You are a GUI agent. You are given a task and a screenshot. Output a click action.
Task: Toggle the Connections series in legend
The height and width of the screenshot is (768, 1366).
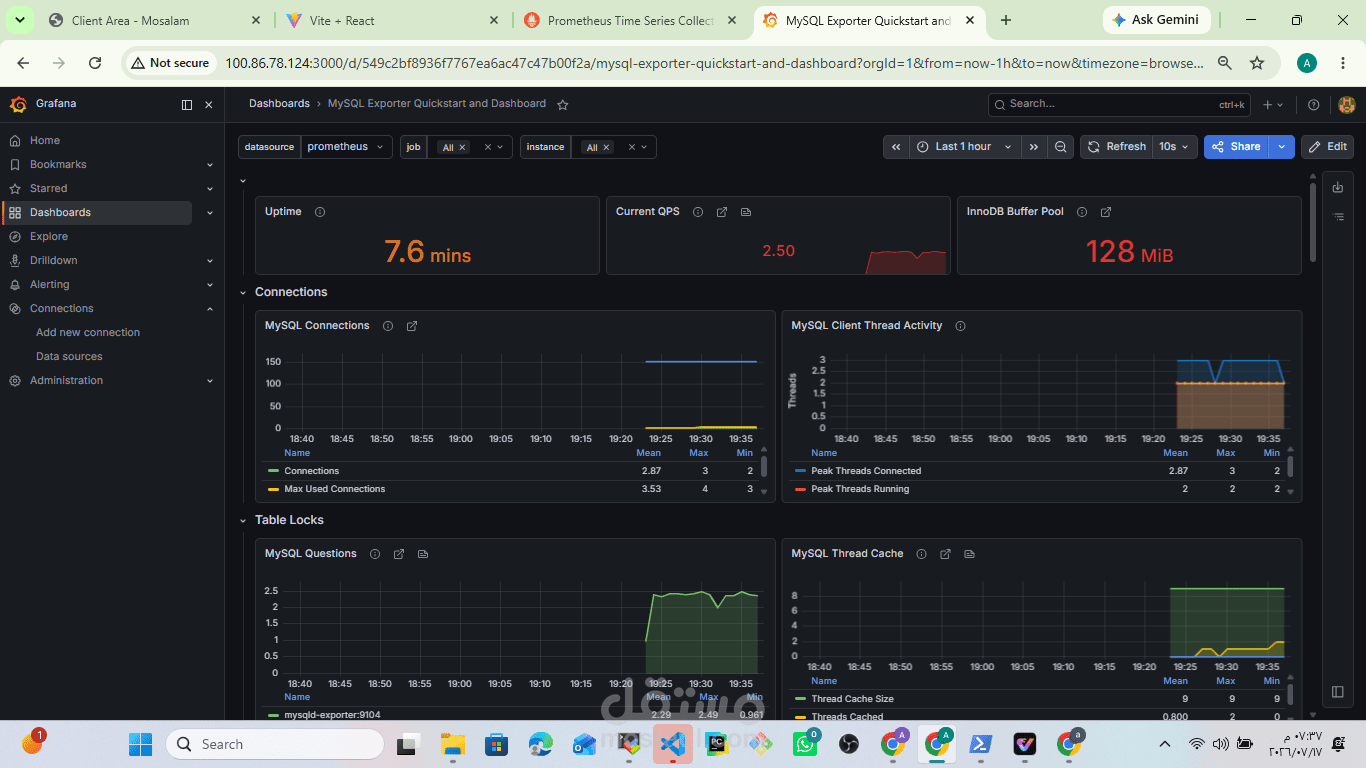click(311, 471)
